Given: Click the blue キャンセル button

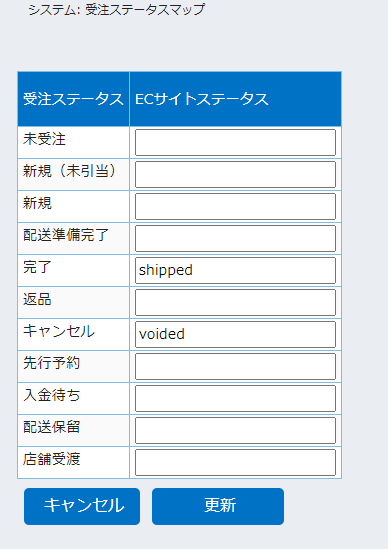Looking at the screenshot, I should tap(82, 506).
